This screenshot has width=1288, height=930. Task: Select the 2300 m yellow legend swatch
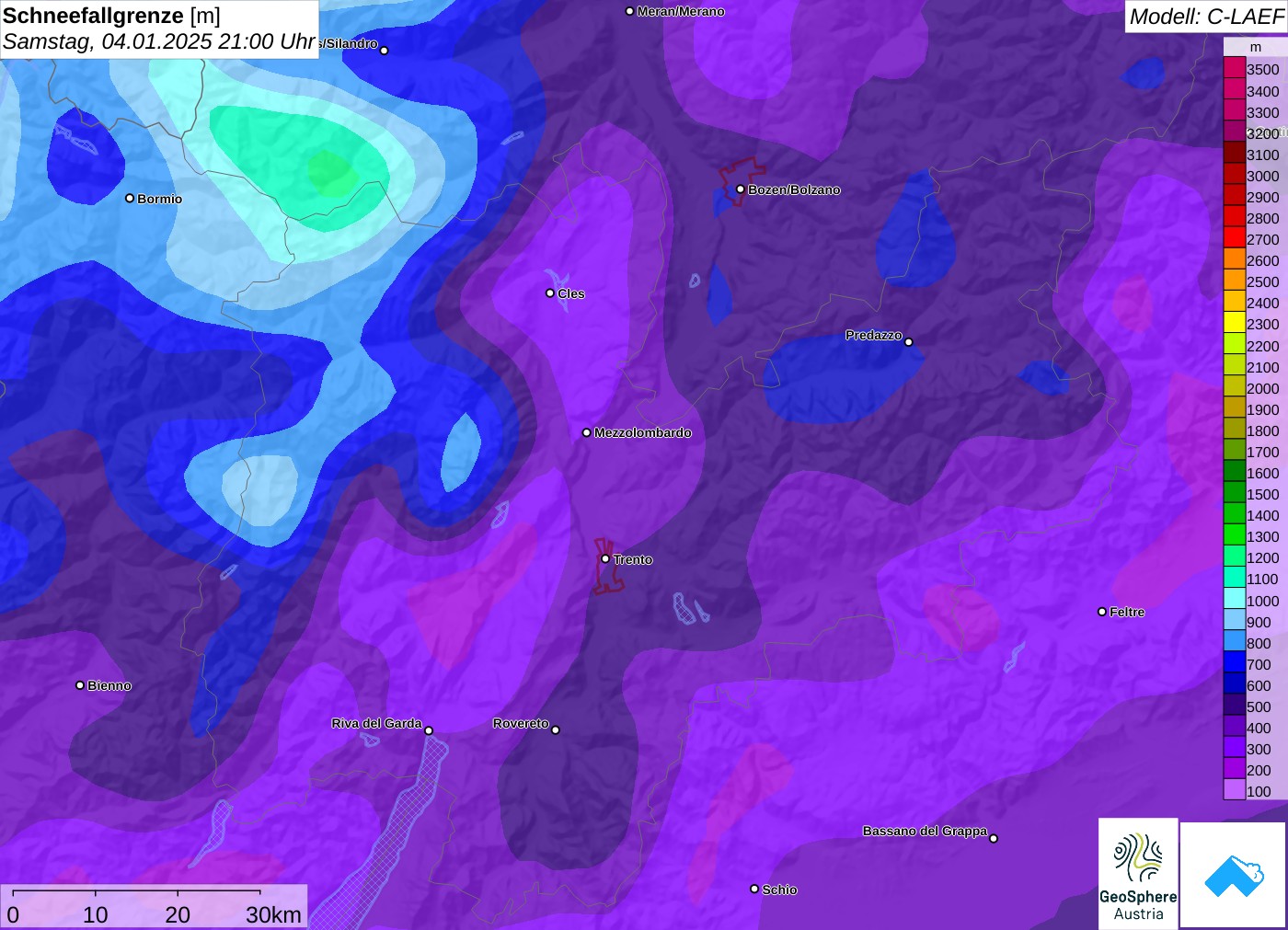[x=1235, y=323]
